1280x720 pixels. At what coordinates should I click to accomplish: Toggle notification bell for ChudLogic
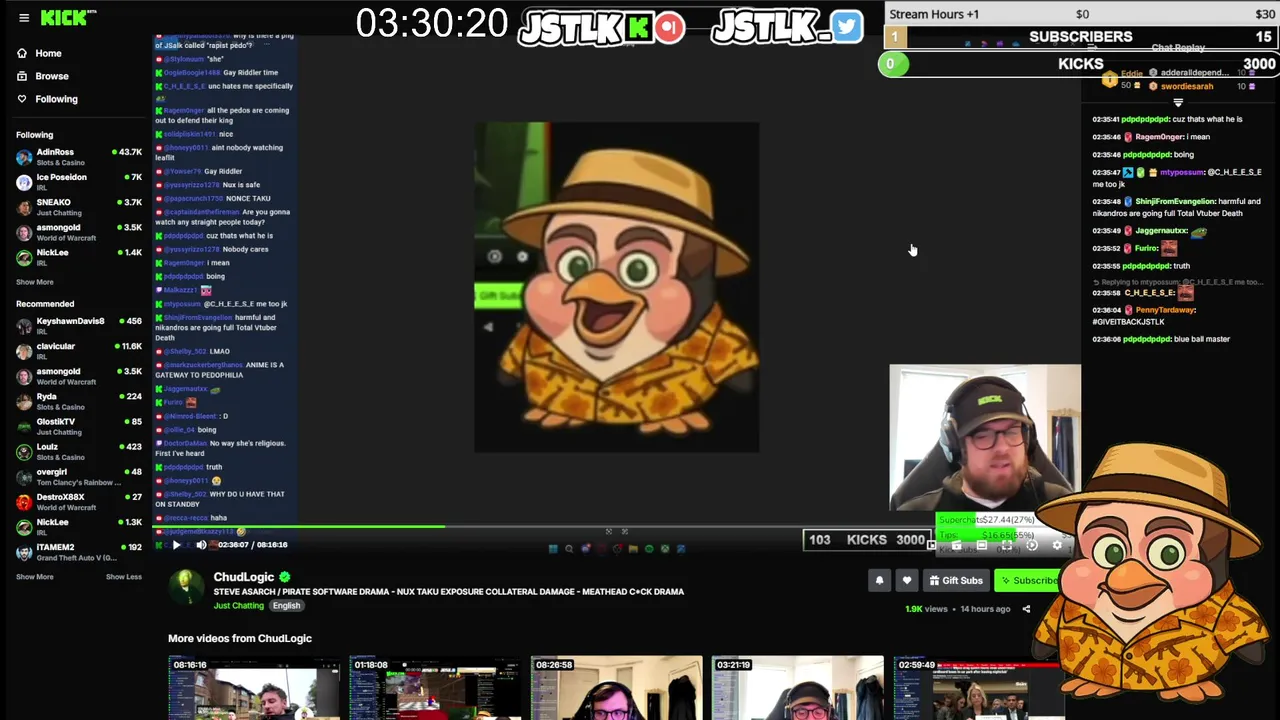click(x=880, y=580)
